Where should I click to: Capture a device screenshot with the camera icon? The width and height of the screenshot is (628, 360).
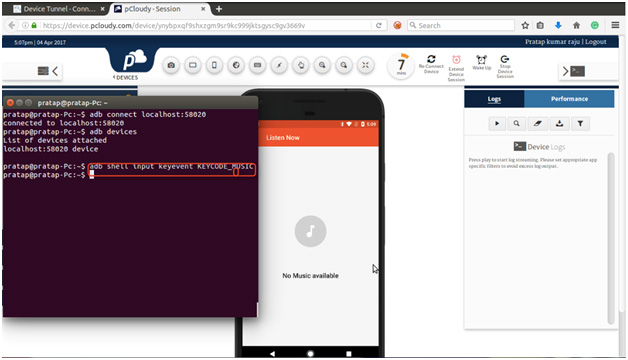point(171,65)
